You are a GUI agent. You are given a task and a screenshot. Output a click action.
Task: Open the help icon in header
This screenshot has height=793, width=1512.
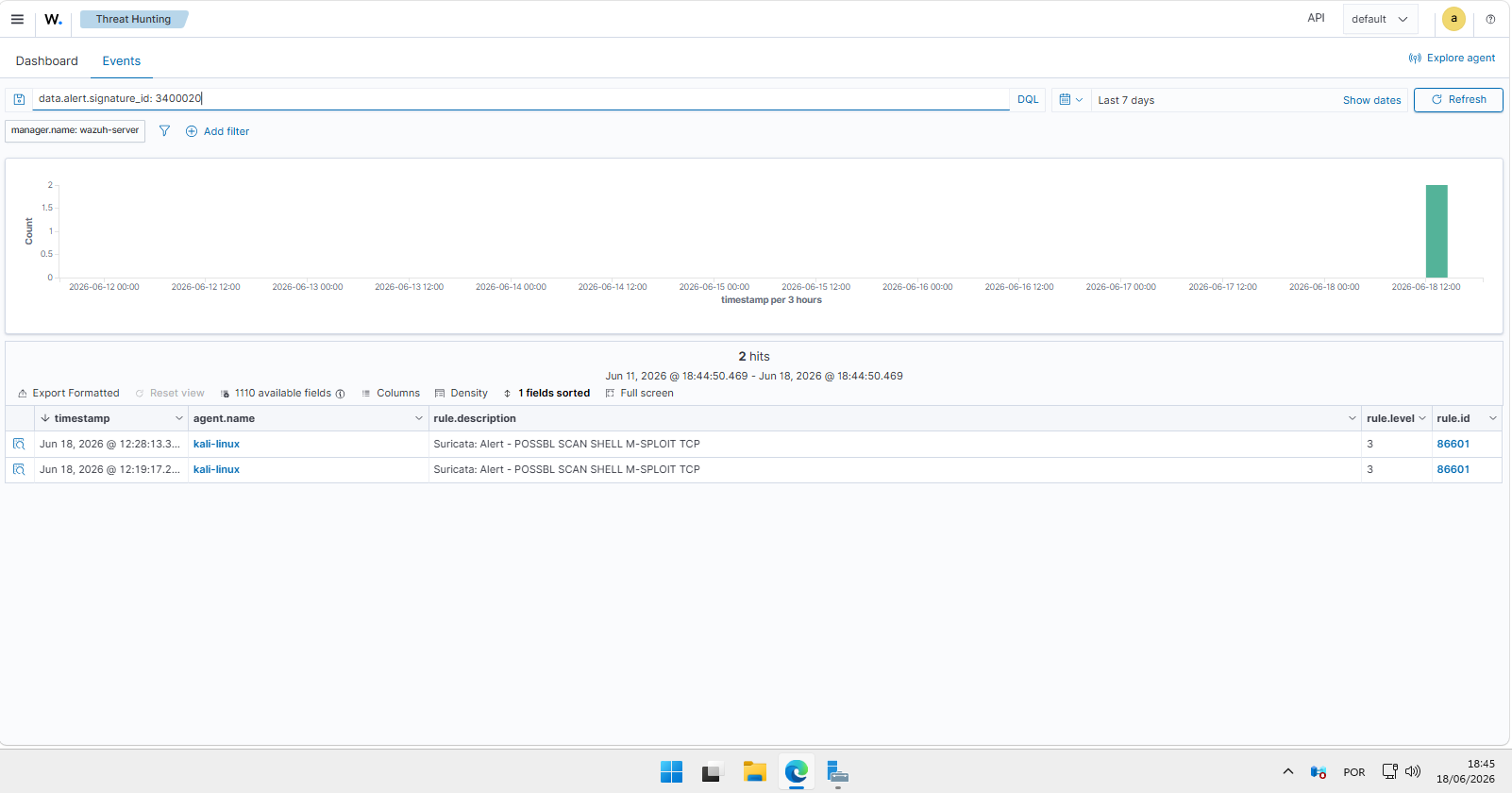tap(1490, 19)
